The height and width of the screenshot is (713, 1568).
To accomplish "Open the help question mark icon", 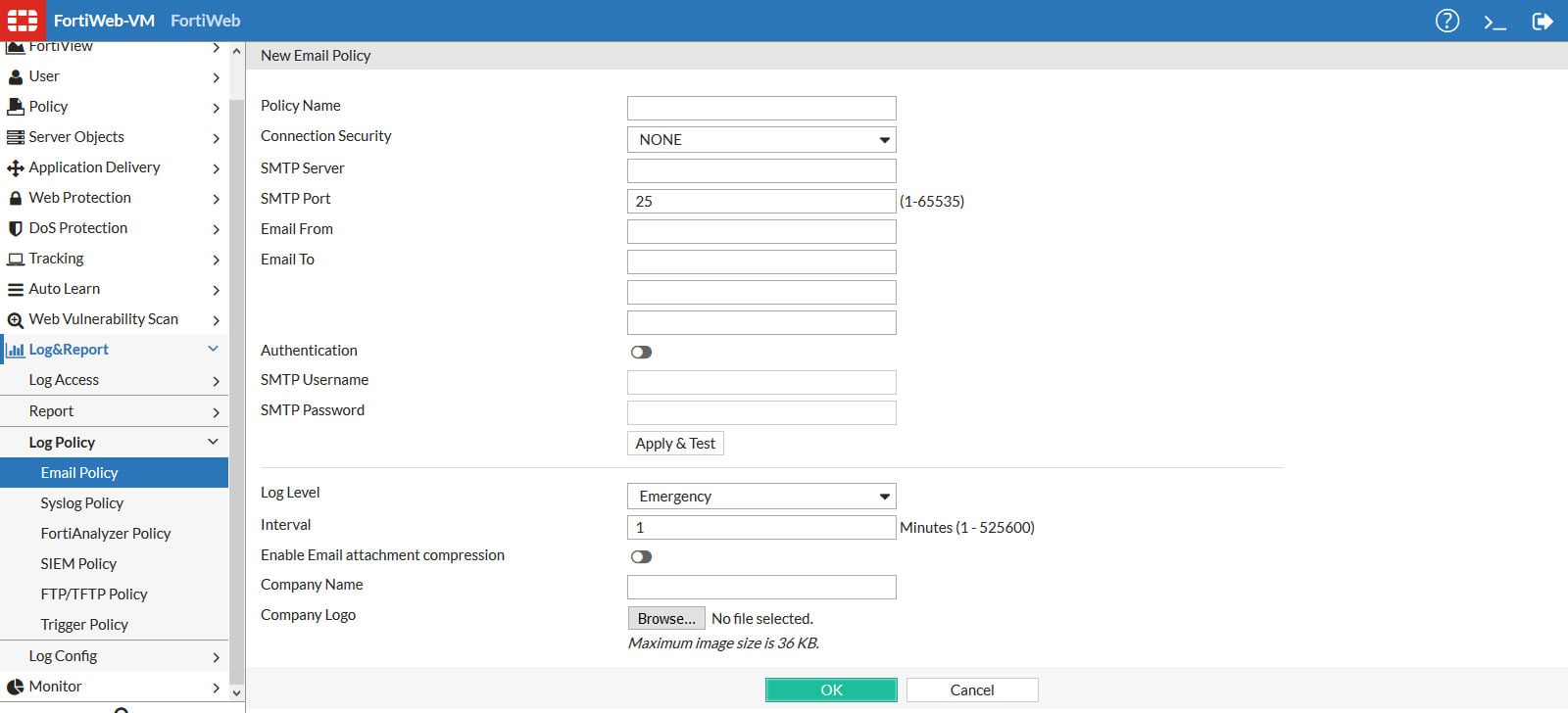I will [1446, 21].
